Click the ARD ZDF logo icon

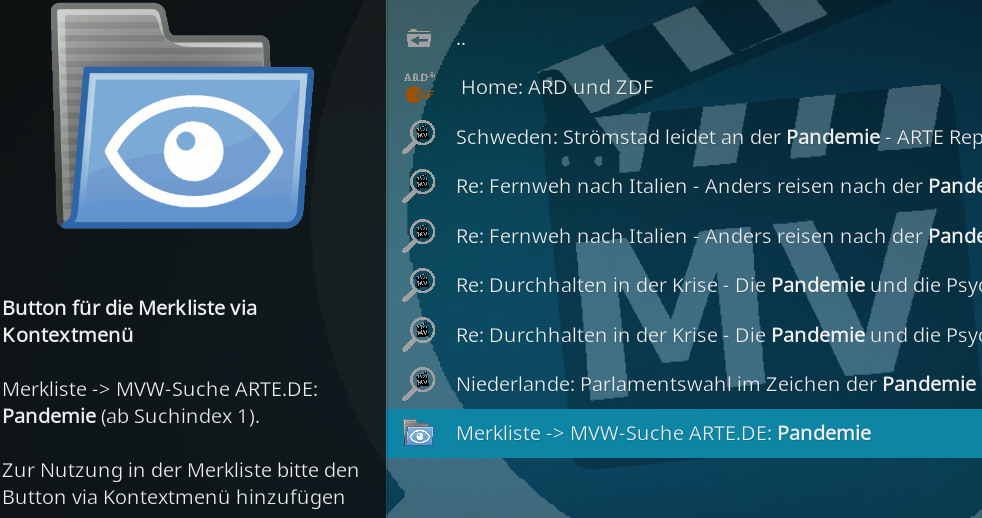click(419, 87)
